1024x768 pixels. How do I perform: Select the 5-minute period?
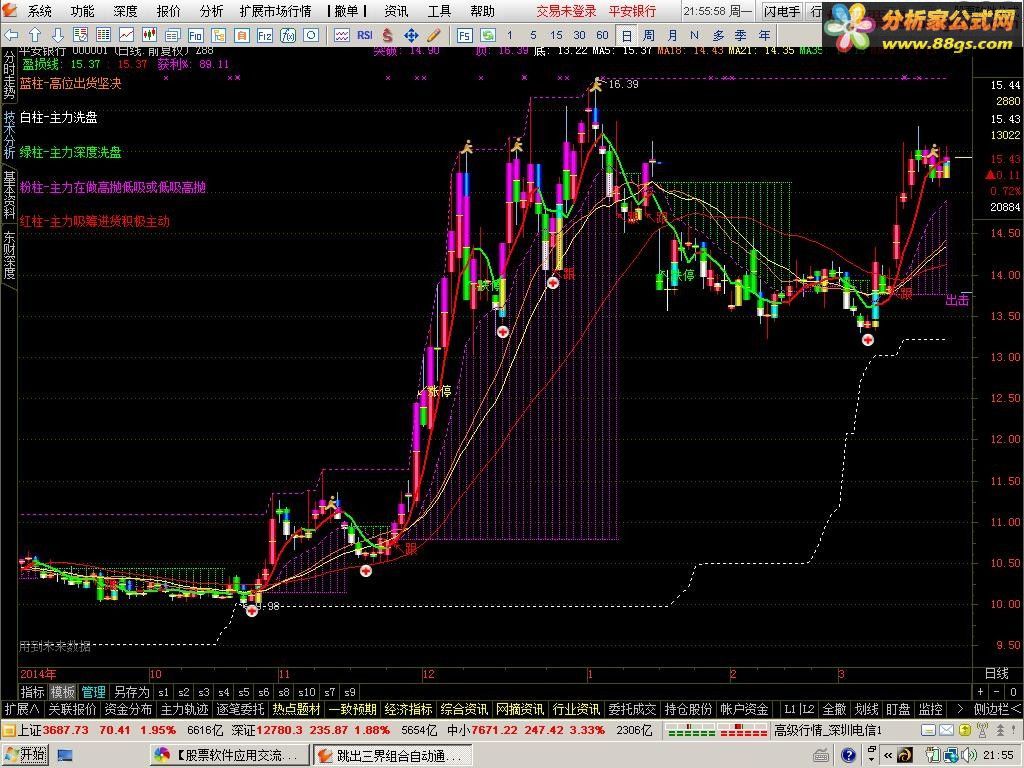point(533,35)
